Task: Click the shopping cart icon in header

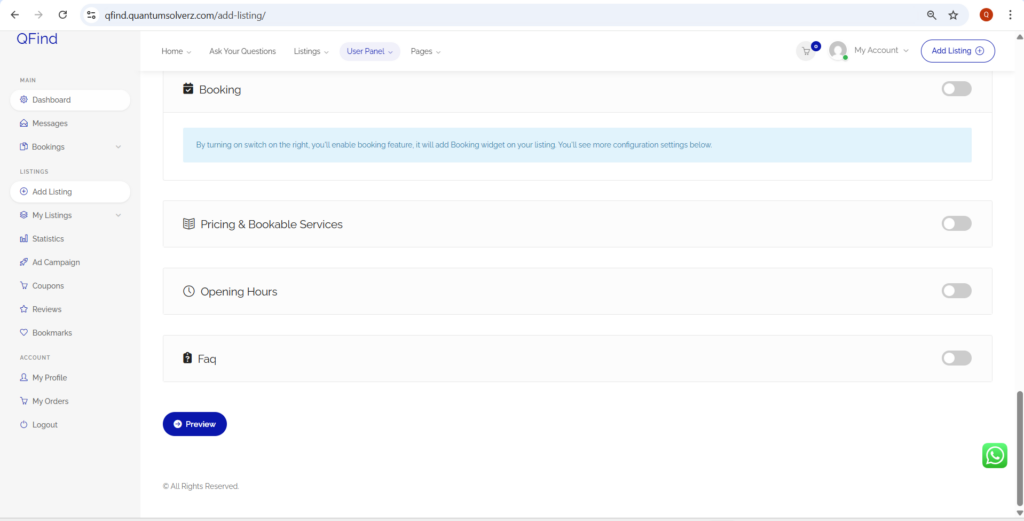Action: (x=805, y=51)
